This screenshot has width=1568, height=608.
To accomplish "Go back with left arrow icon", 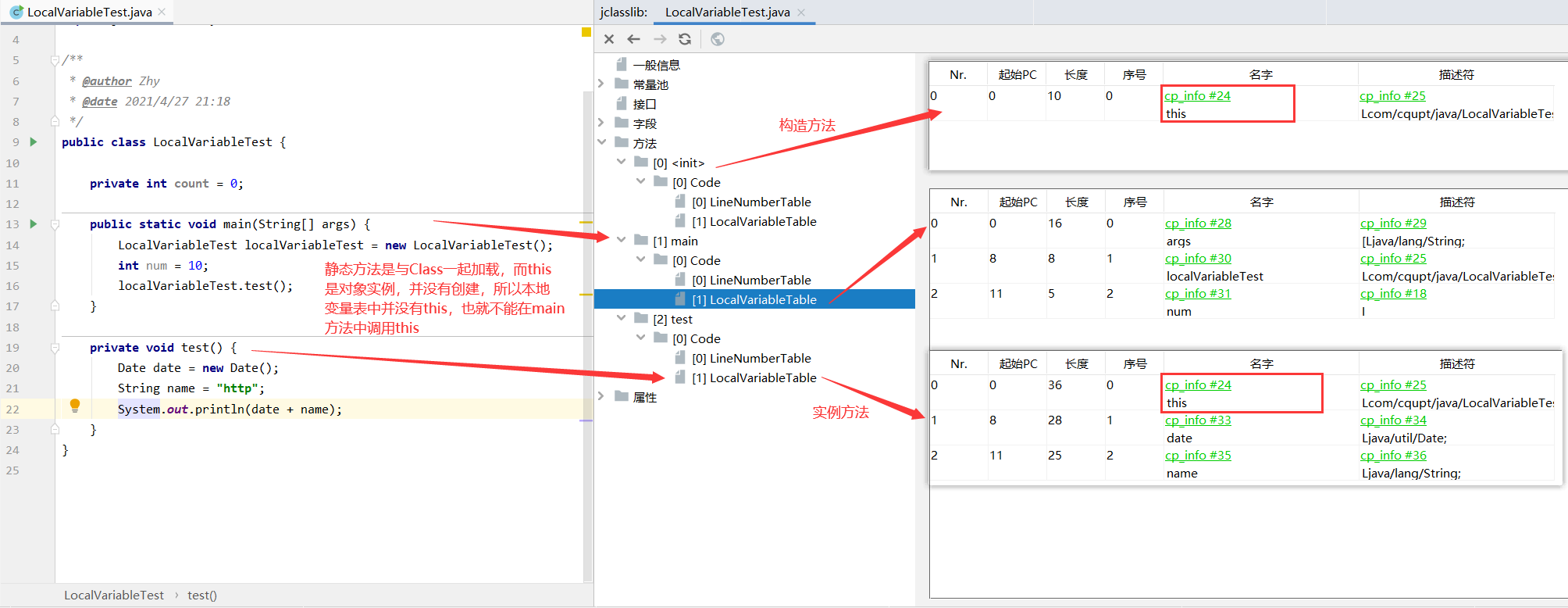I will (x=634, y=39).
